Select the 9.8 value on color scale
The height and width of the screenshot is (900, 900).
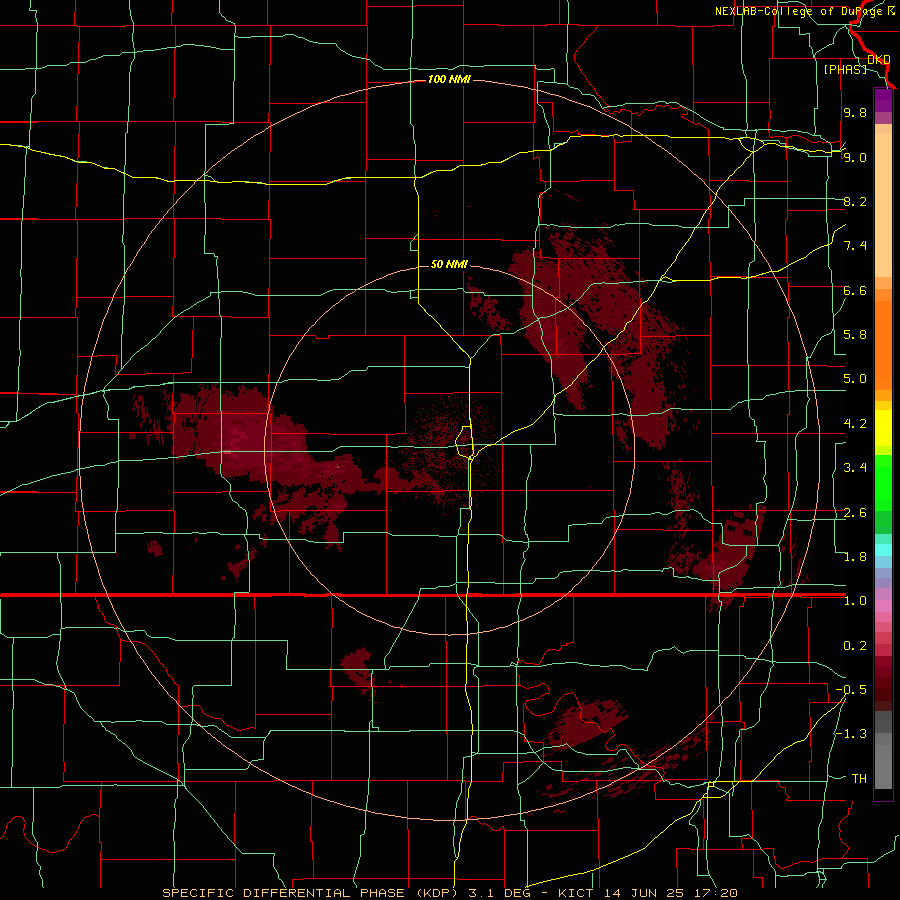point(855,112)
